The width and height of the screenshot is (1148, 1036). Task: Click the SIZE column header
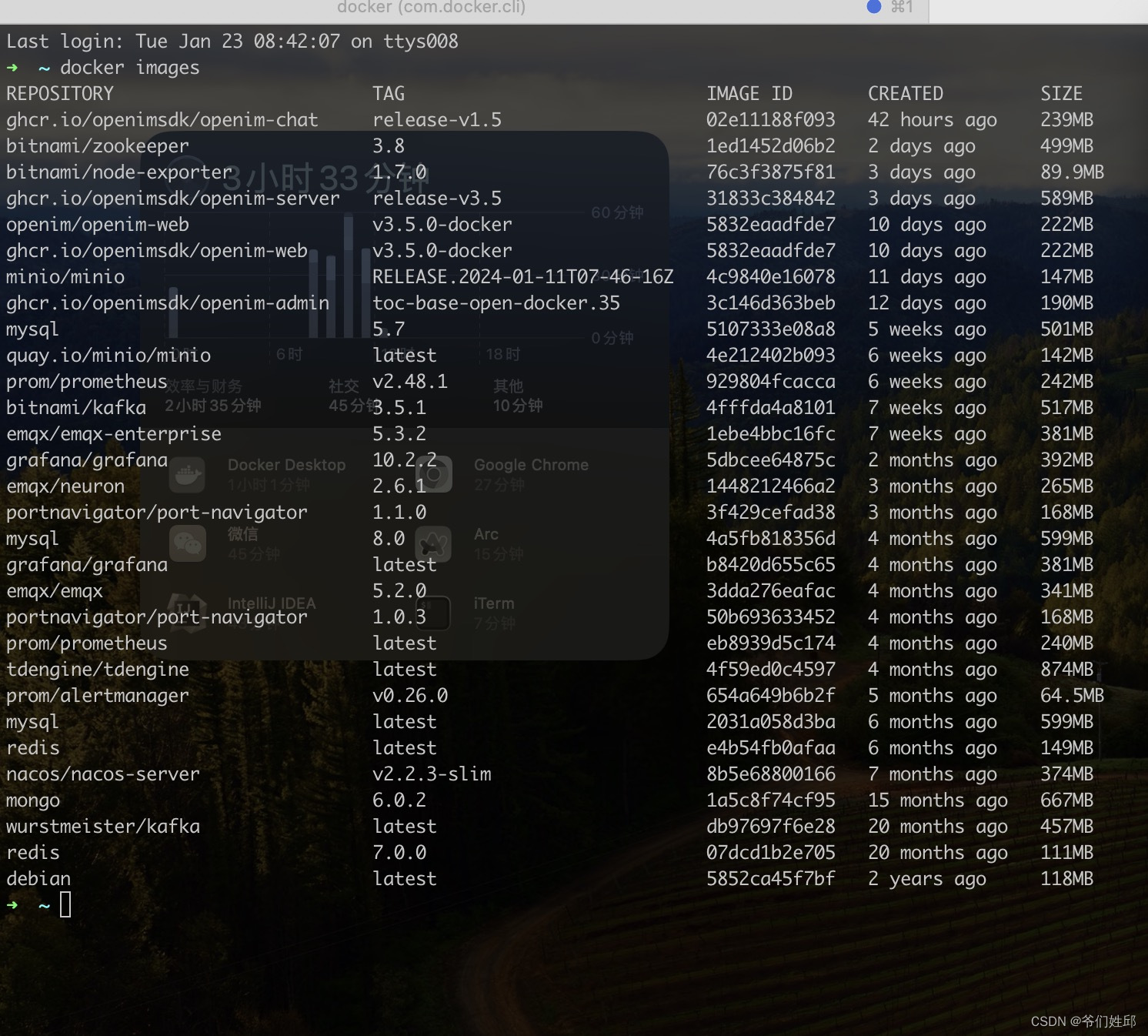point(1062,94)
